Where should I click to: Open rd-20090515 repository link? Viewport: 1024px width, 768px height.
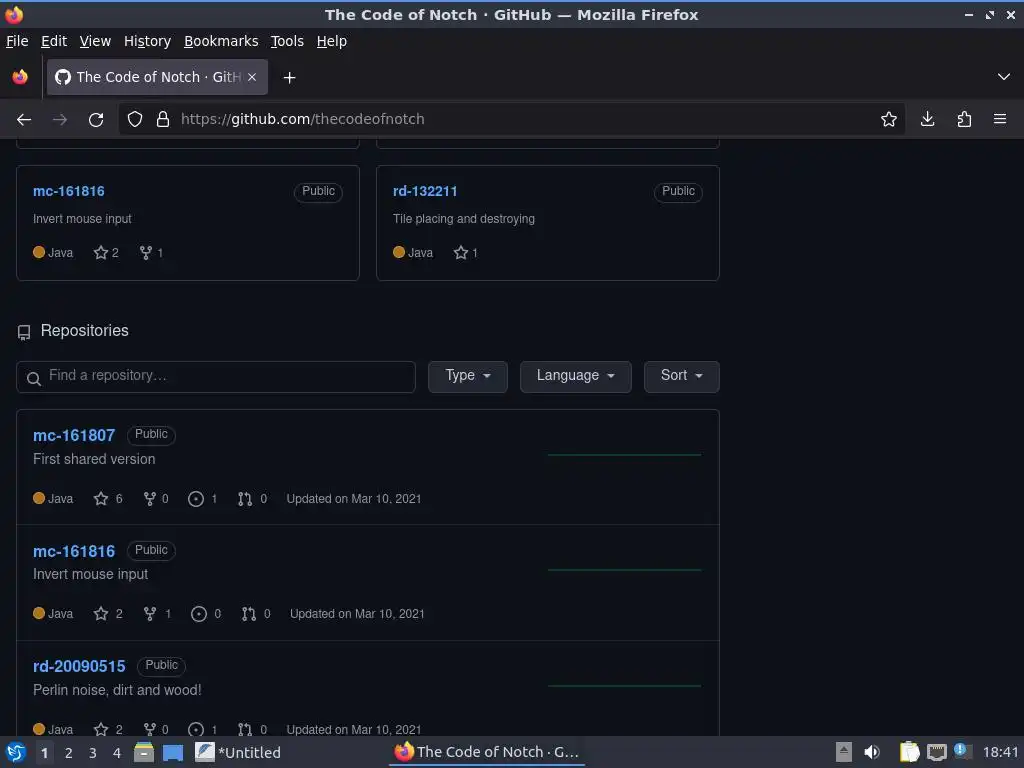[79, 666]
